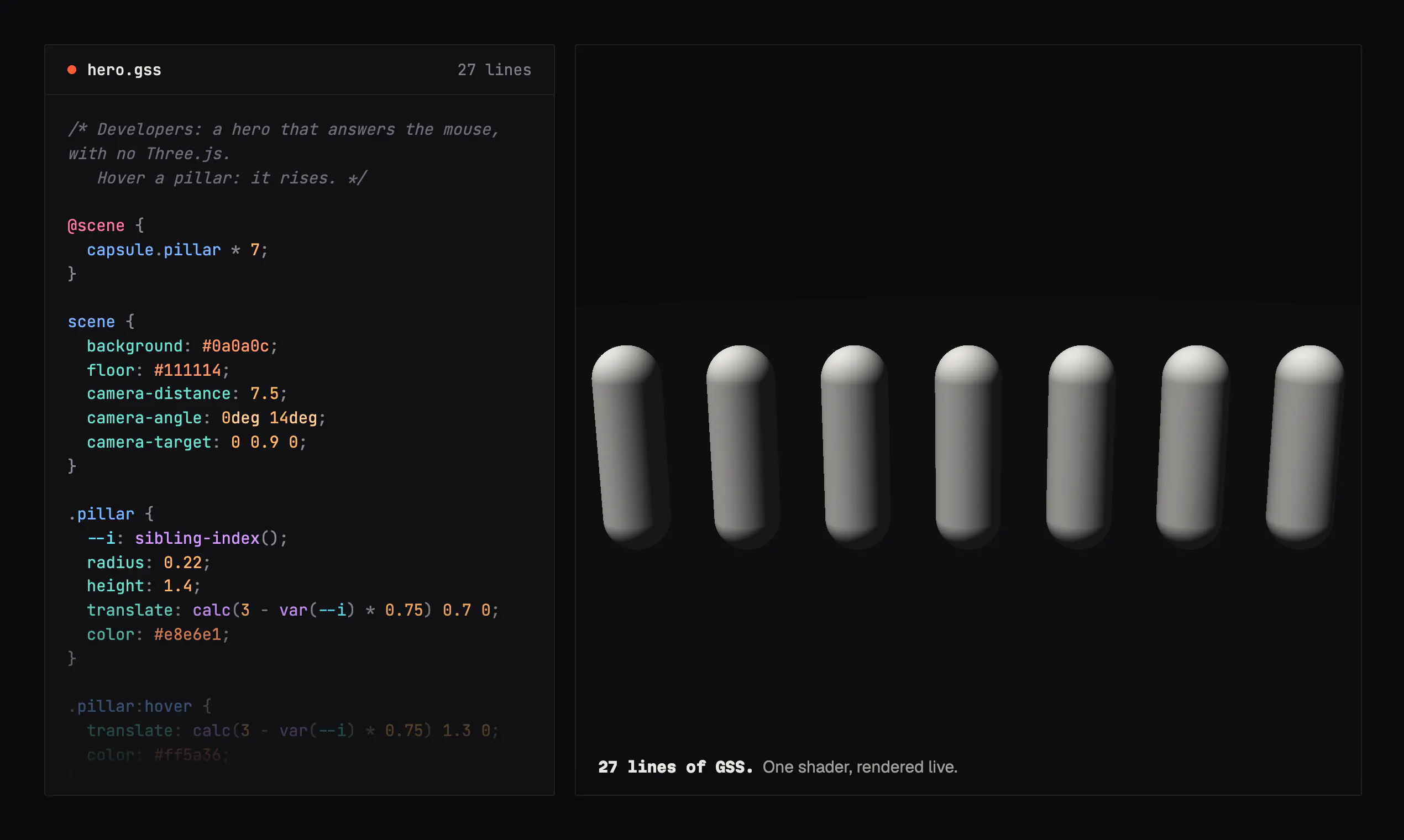1404x840 pixels.
Task: Click the 'scene {' selector line
Action: tap(101, 322)
